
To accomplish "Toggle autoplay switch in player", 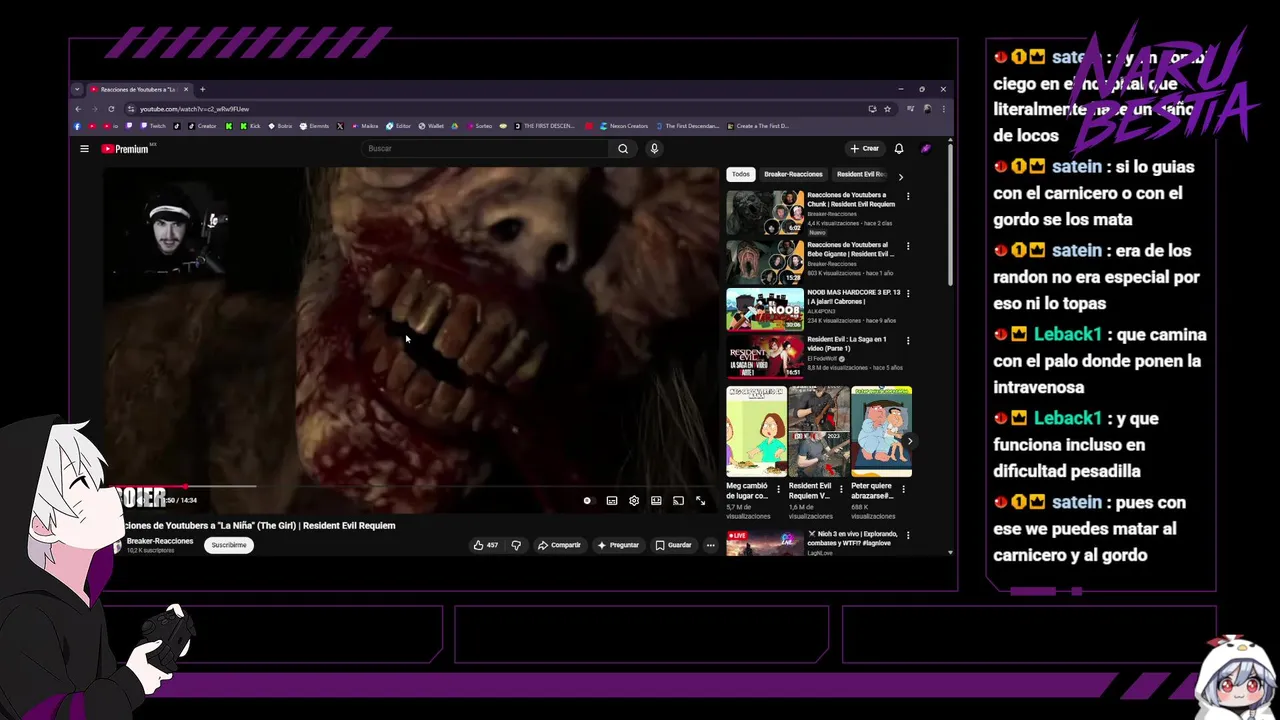I will pyautogui.click(x=588, y=501).
